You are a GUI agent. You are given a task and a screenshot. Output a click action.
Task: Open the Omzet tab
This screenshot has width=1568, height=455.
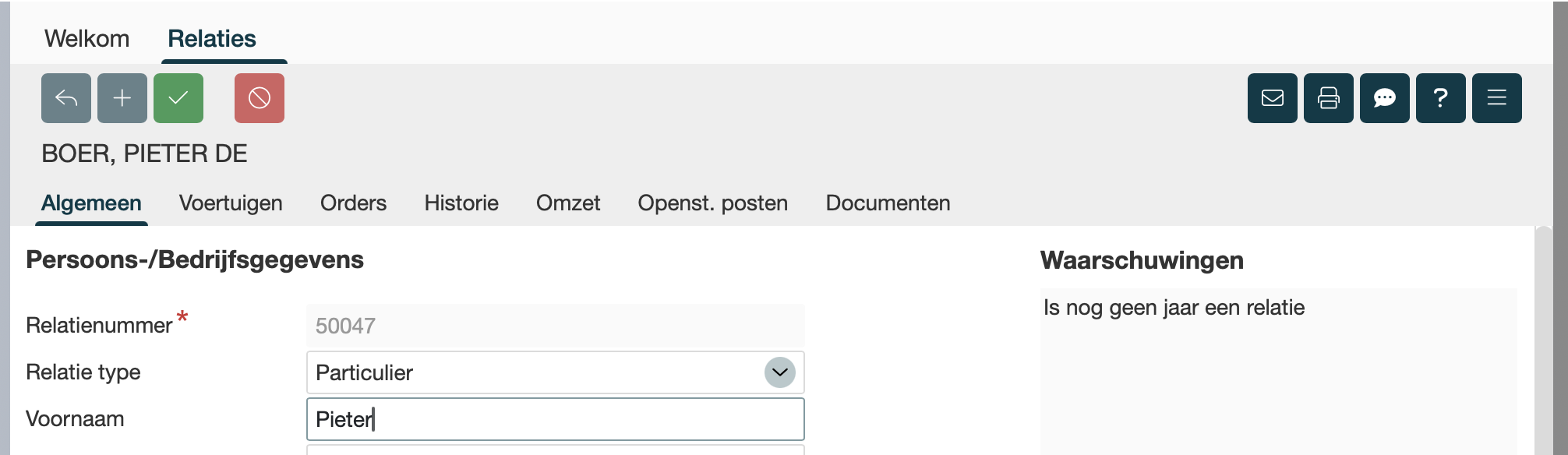[568, 203]
